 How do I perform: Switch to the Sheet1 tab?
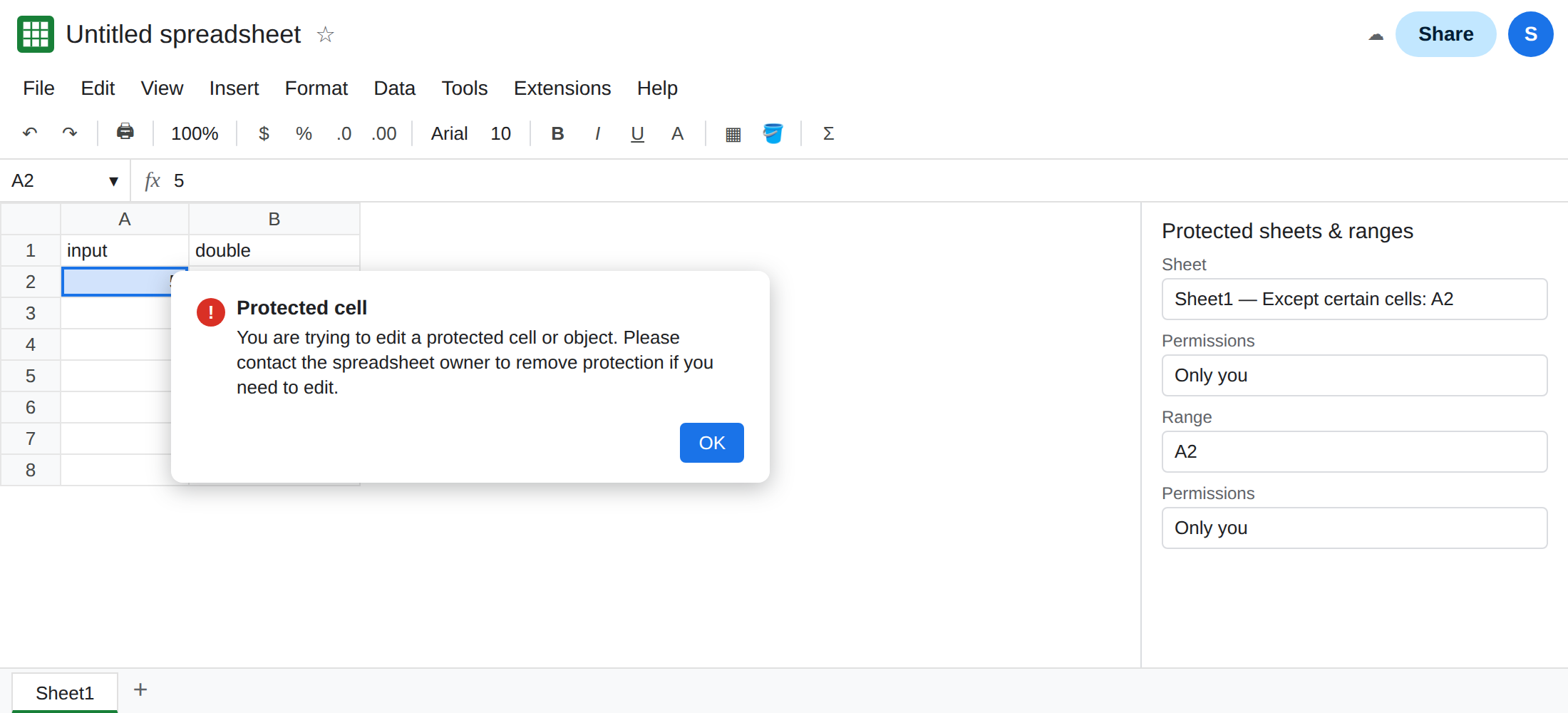click(x=65, y=692)
